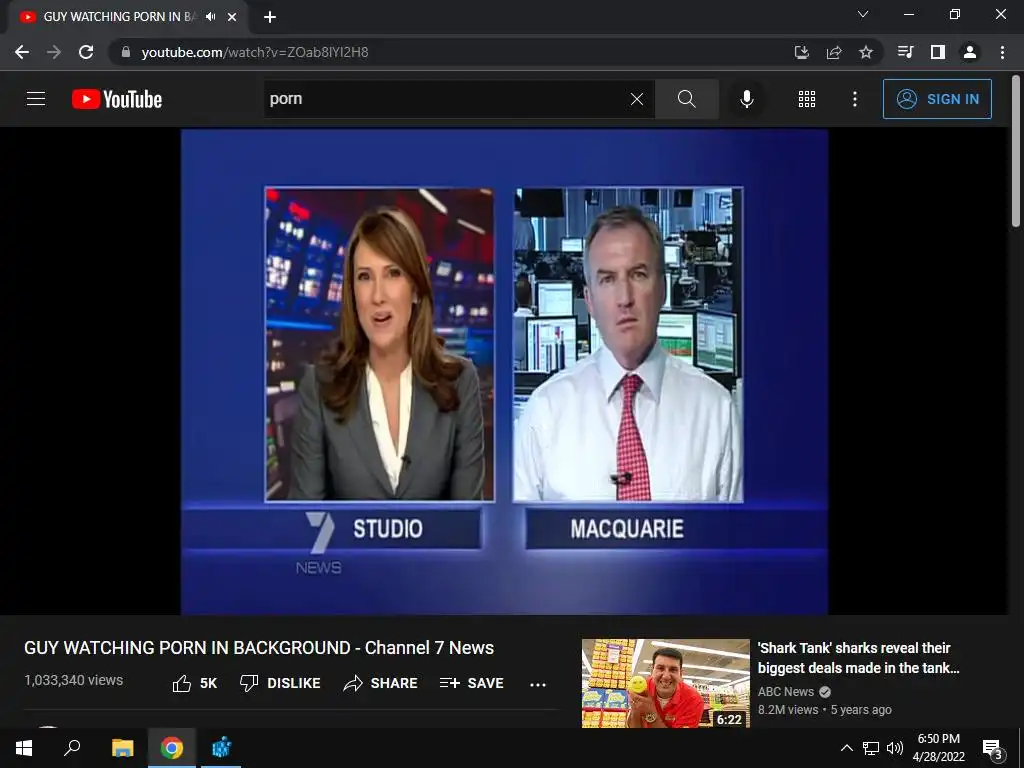The image size is (1024, 768).
Task: Search with your voice microphone
Action: [x=747, y=99]
